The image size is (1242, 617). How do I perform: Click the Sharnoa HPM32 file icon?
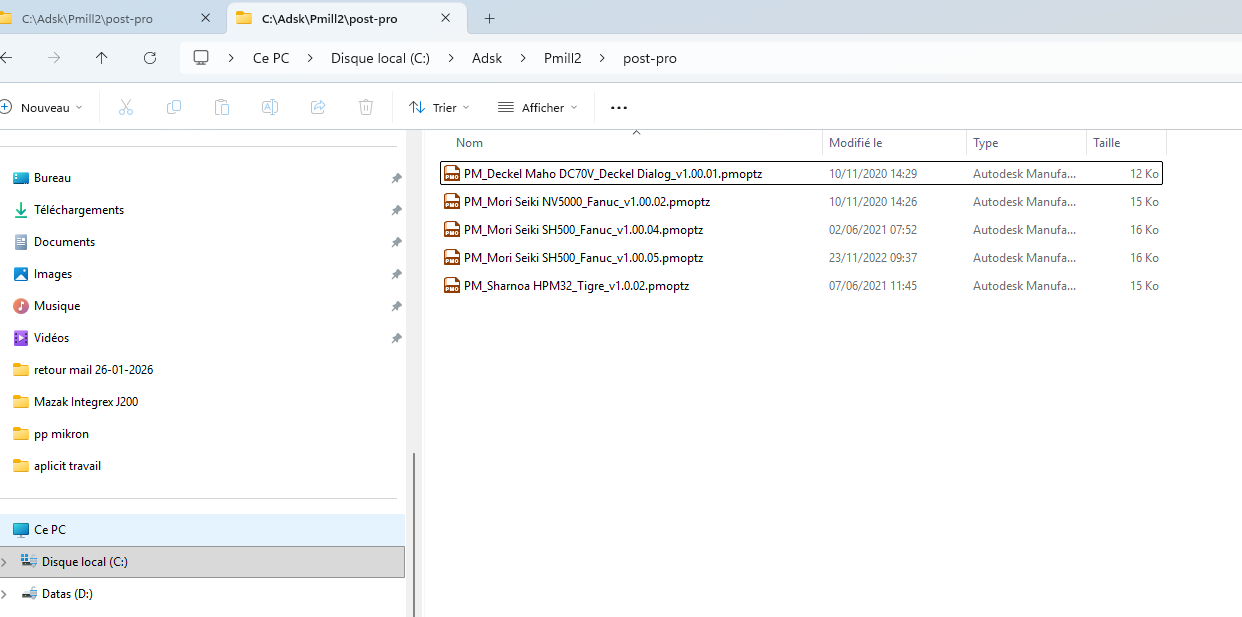pos(452,285)
